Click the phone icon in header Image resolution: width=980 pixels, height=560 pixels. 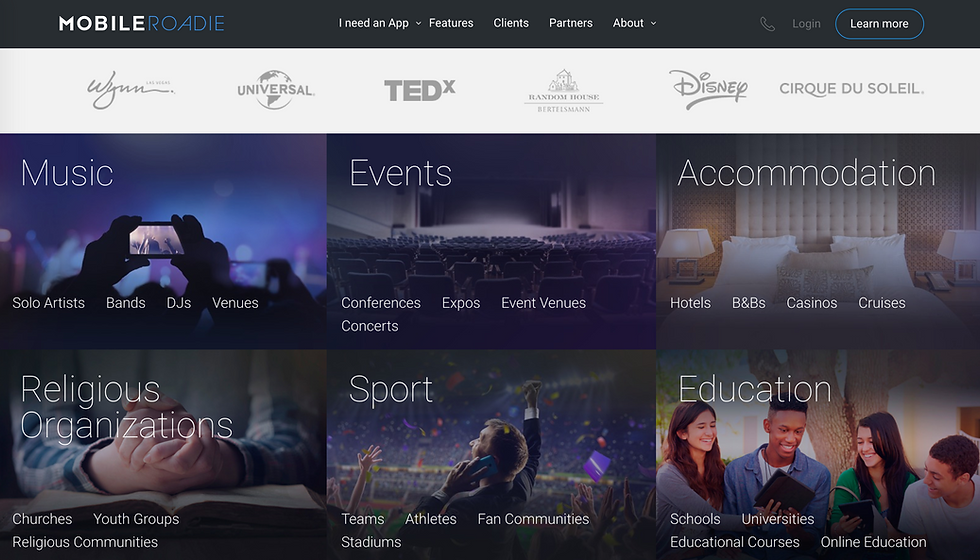click(767, 24)
